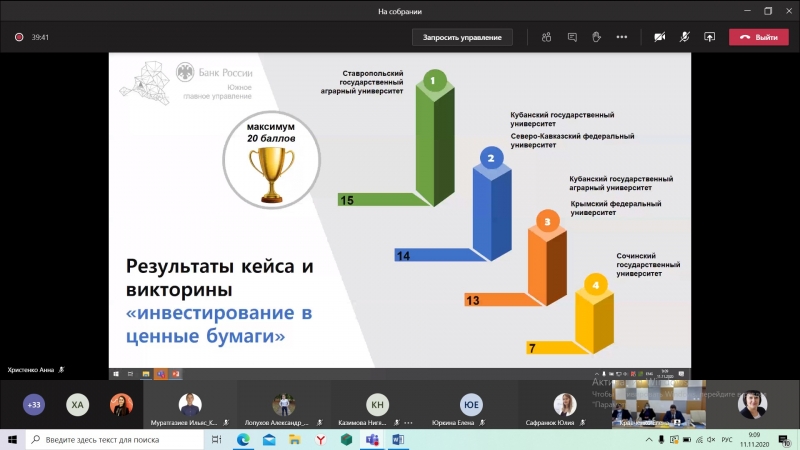Viewport: 800px width, 450px height.
Task: Click the Христенко Анна presenter label
Action: [31, 370]
